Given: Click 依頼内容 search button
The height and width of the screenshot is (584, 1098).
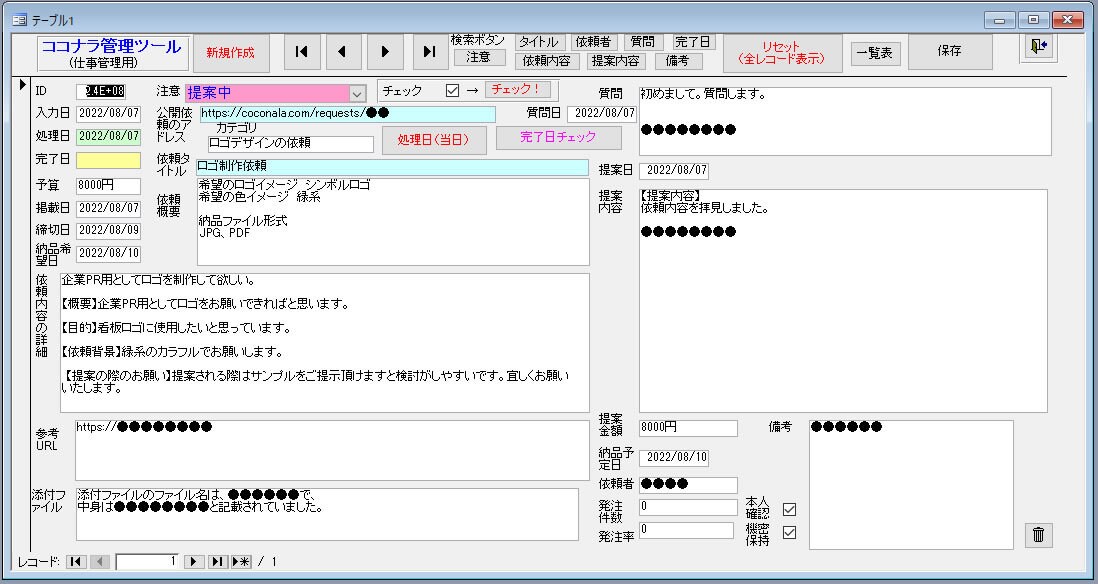Looking at the screenshot, I should (548, 61).
